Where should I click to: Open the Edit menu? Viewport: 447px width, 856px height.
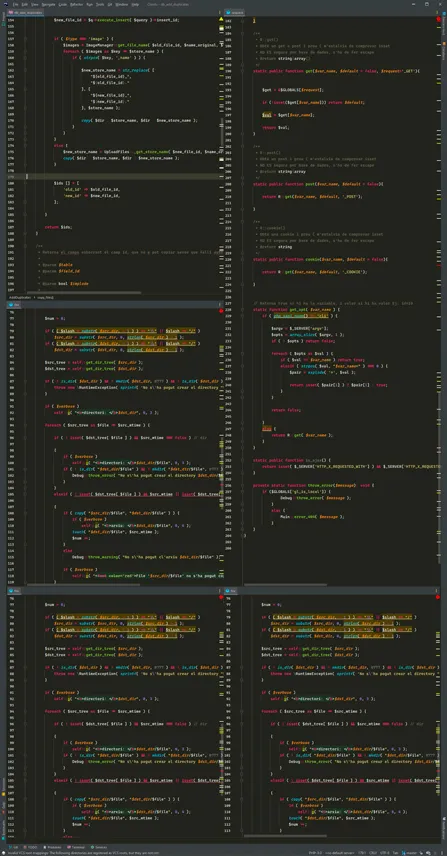tap(25, 4)
